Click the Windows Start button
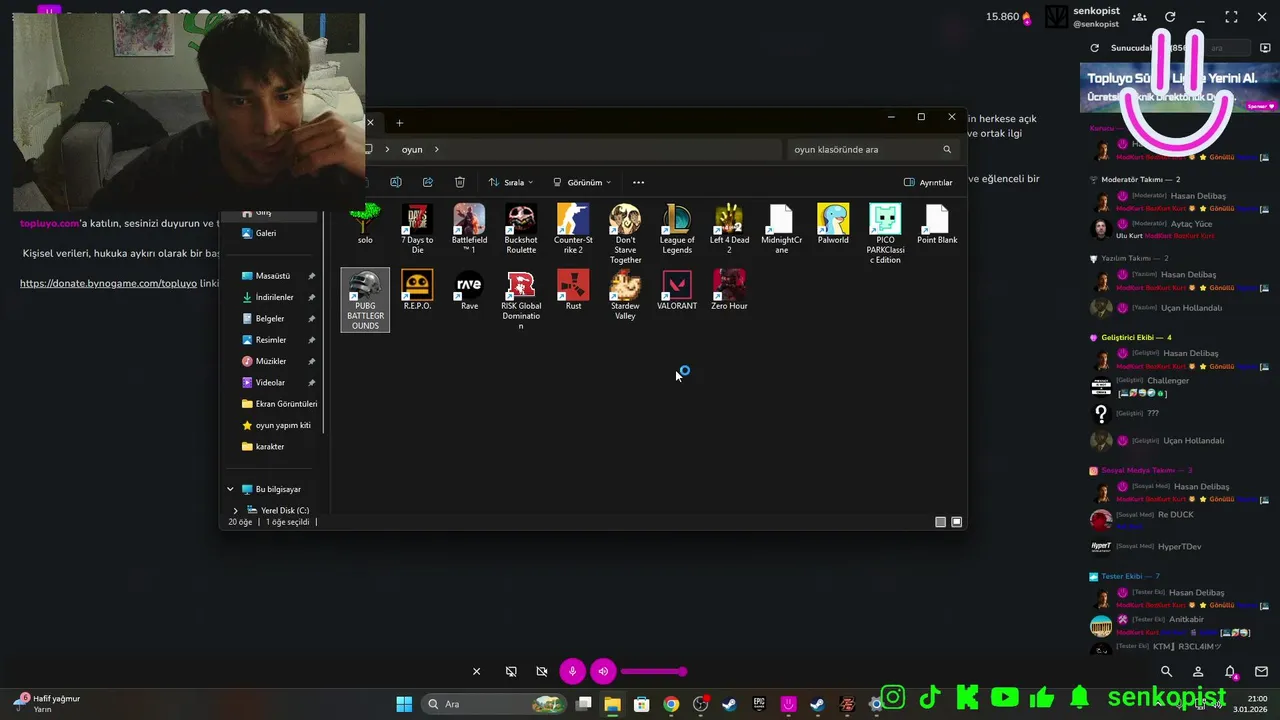 (x=404, y=704)
